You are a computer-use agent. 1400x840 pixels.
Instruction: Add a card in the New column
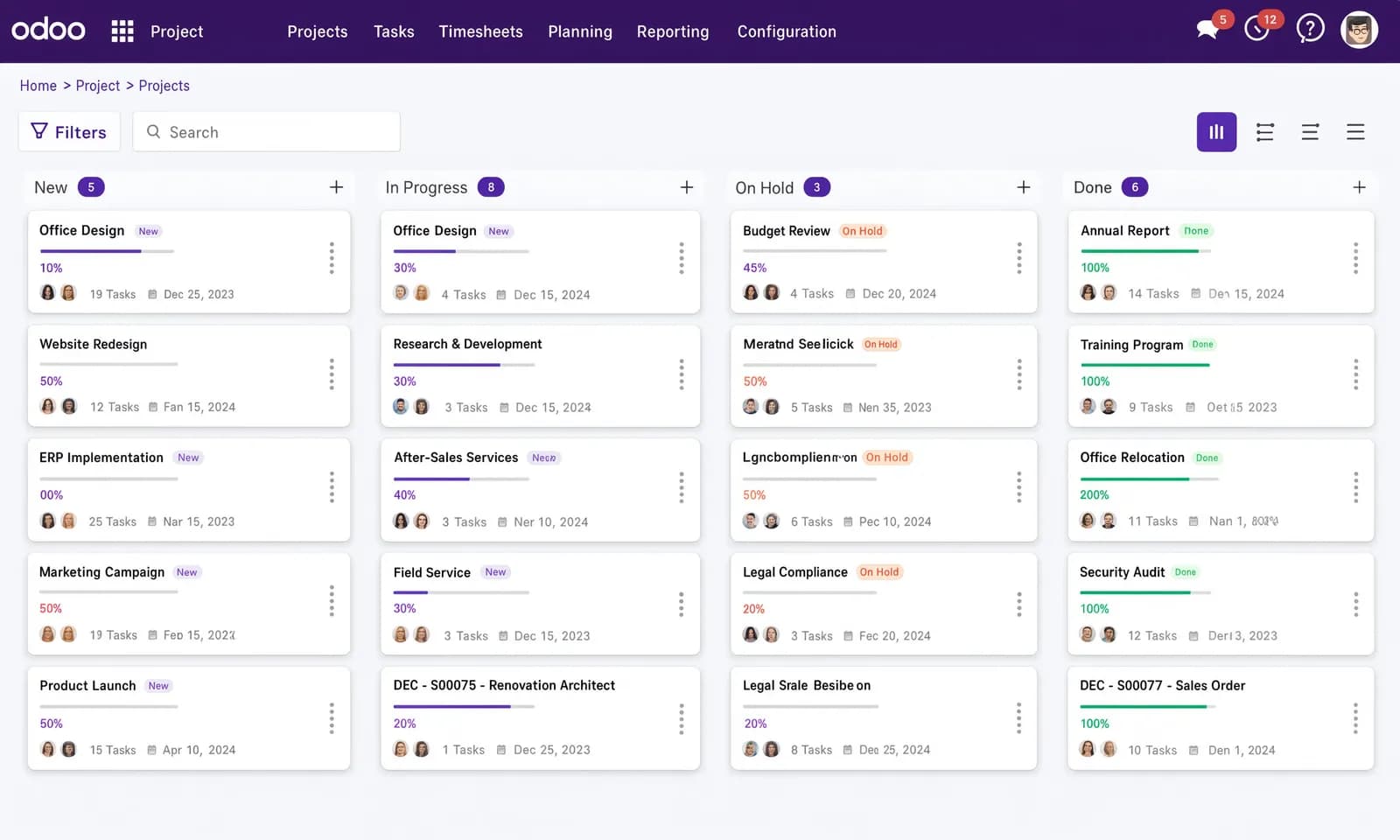tap(336, 187)
